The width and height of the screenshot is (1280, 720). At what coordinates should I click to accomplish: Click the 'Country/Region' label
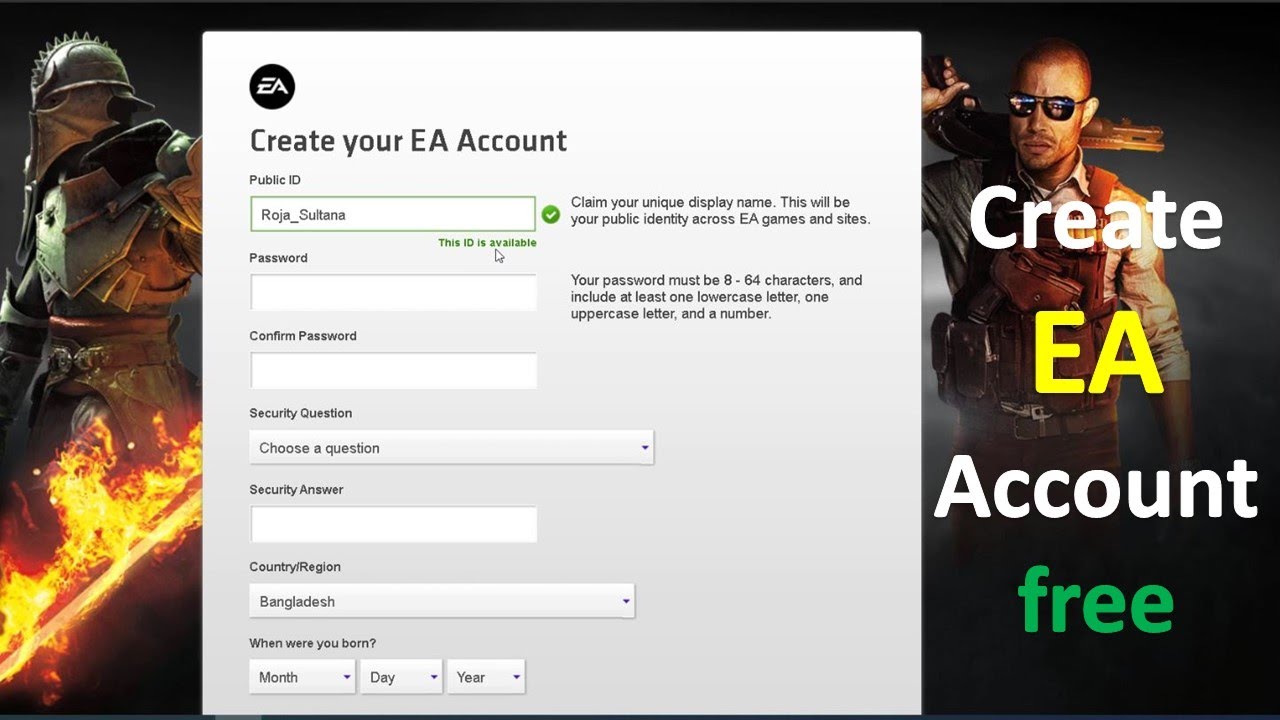pos(295,567)
